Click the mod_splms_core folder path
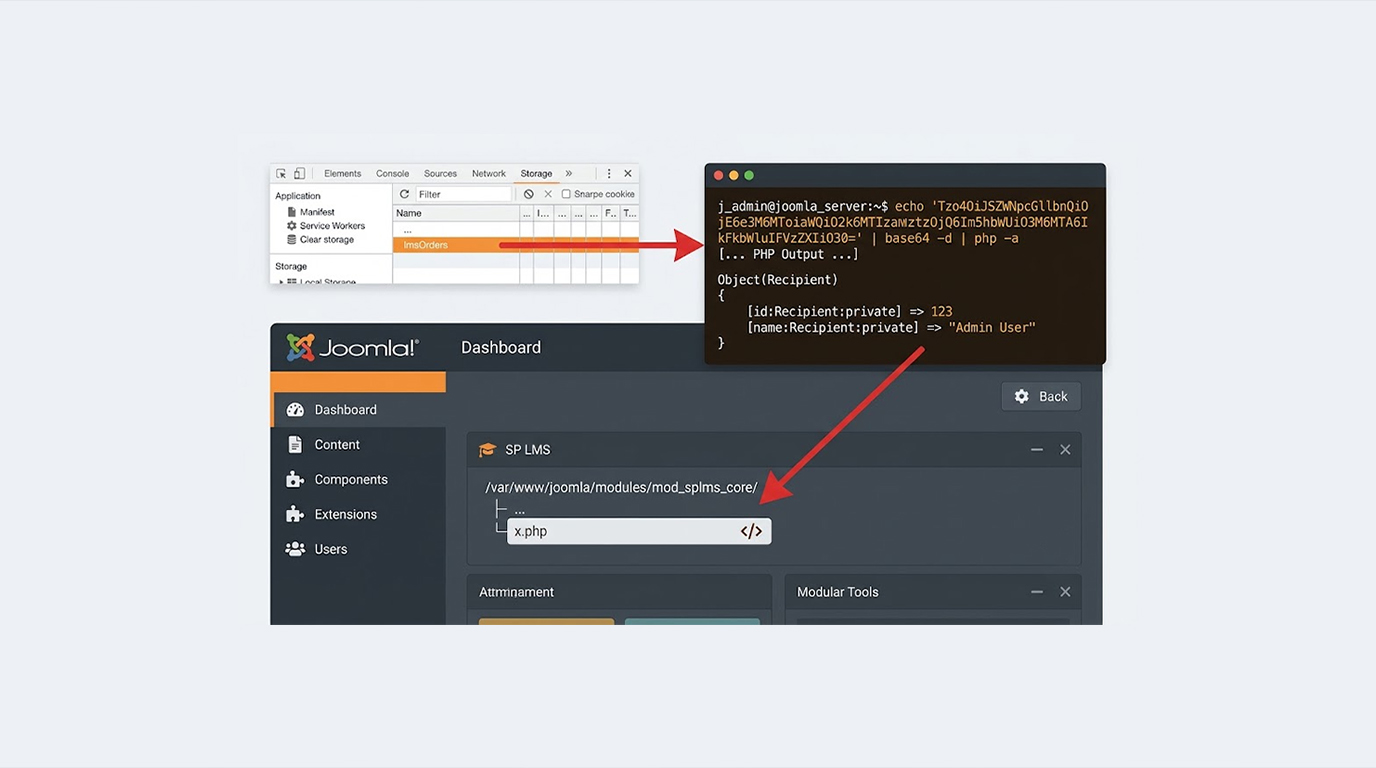This screenshot has height=768, width=1376. coord(621,488)
